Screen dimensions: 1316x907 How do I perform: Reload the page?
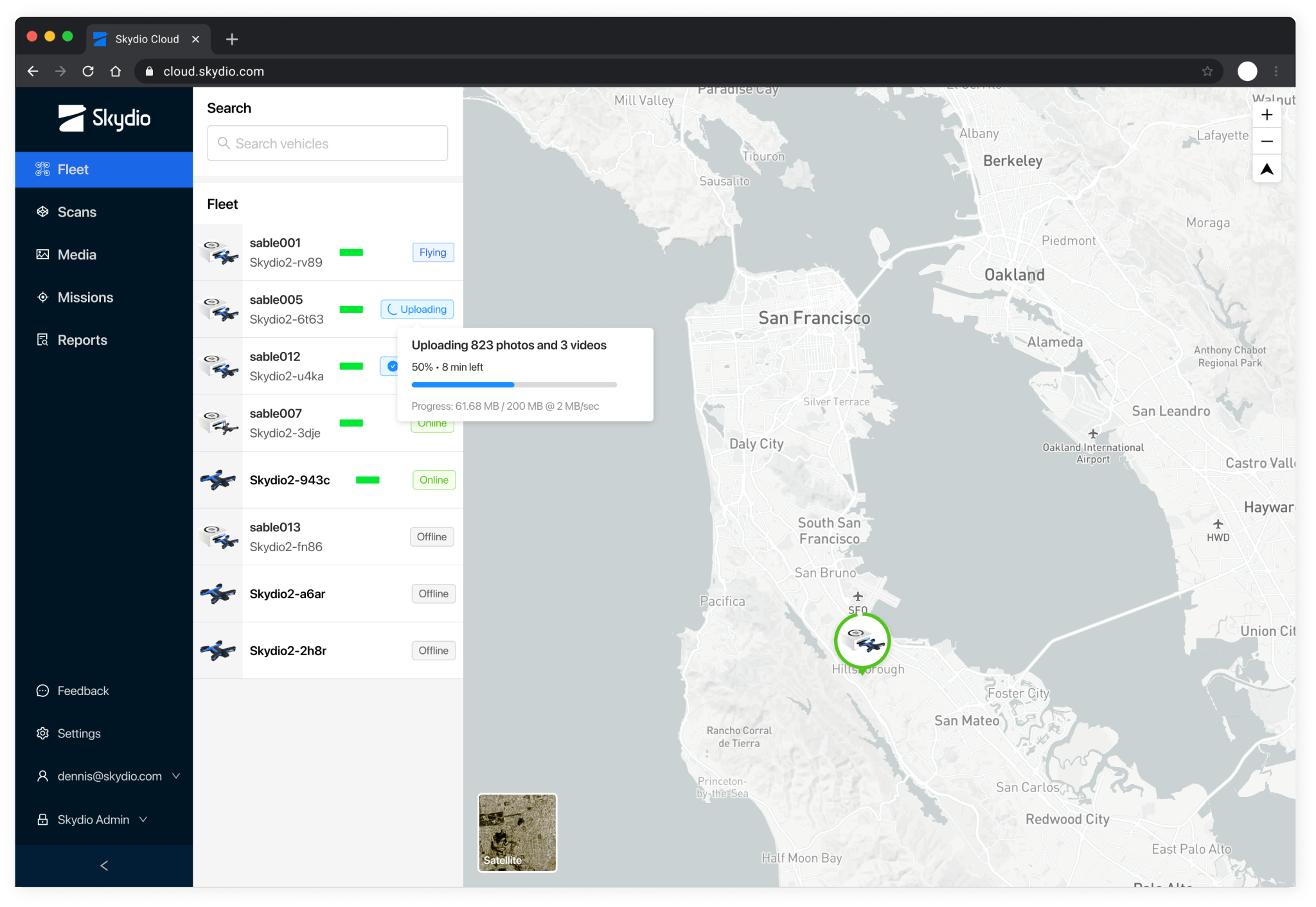[x=88, y=71]
